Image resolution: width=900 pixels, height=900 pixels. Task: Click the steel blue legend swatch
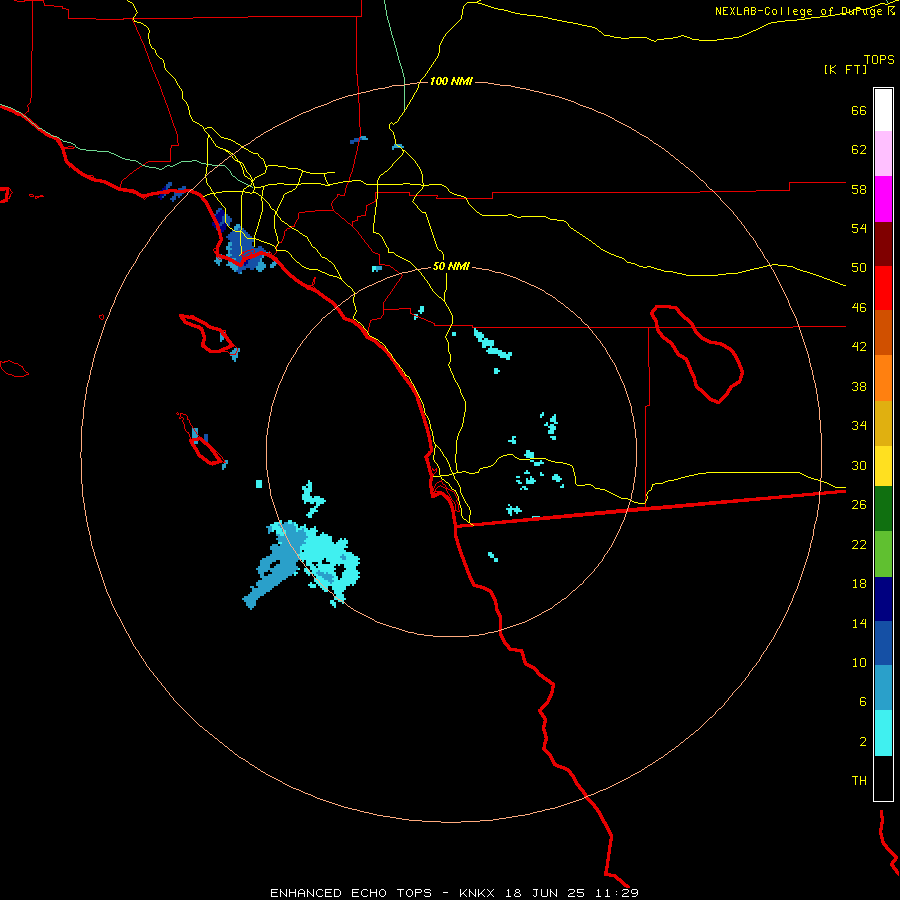(x=883, y=688)
